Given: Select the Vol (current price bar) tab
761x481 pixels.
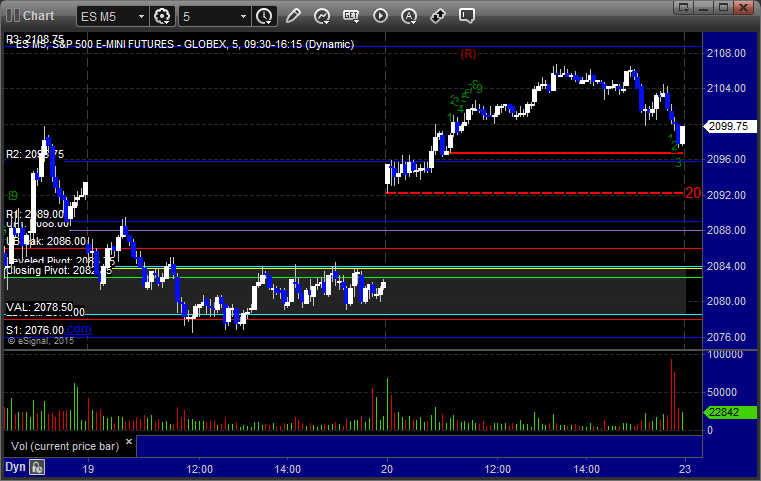Looking at the screenshot, I should pos(65,446).
